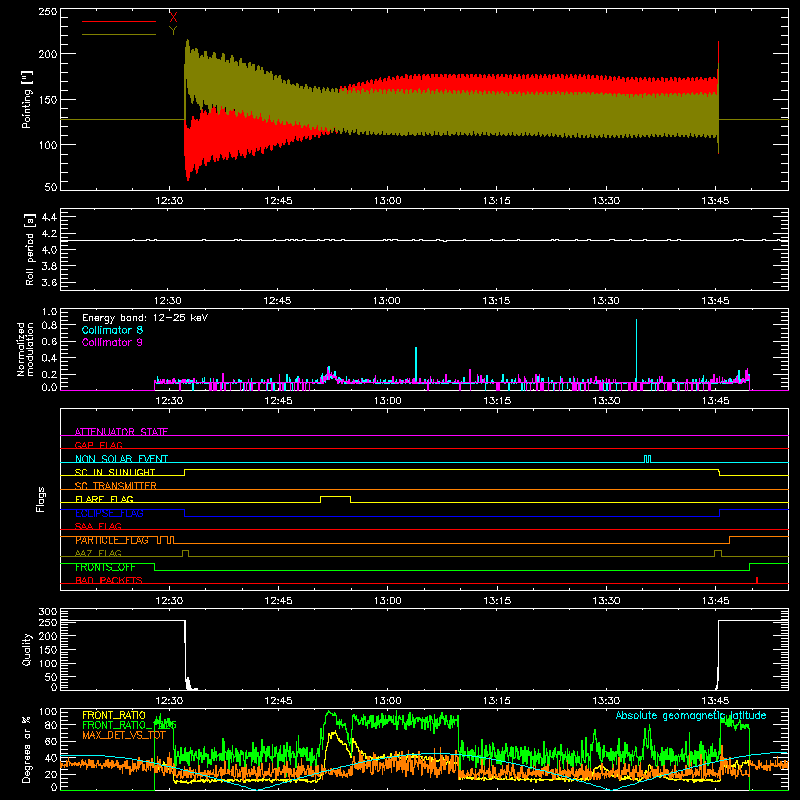Image resolution: width=800 pixels, height=800 pixels.
Task: Click the "100" tick on the bottom Degrees axis
Action: 48,712
